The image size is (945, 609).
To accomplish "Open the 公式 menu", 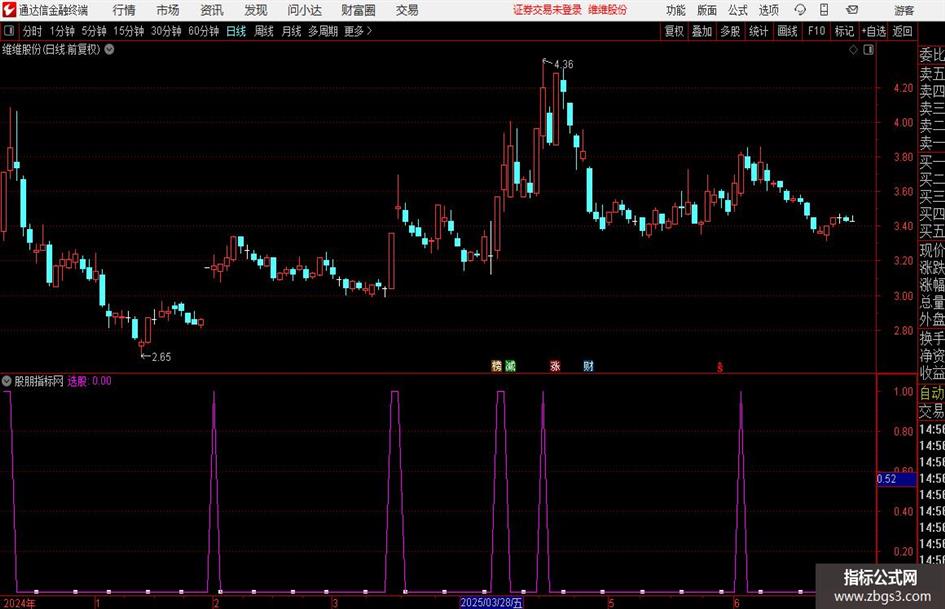I will click(738, 10).
